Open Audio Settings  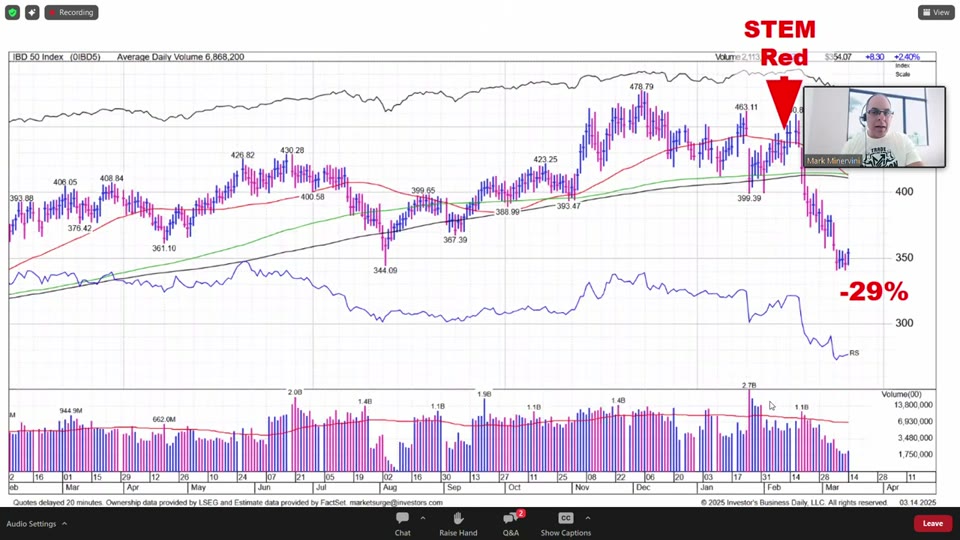tap(31, 524)
